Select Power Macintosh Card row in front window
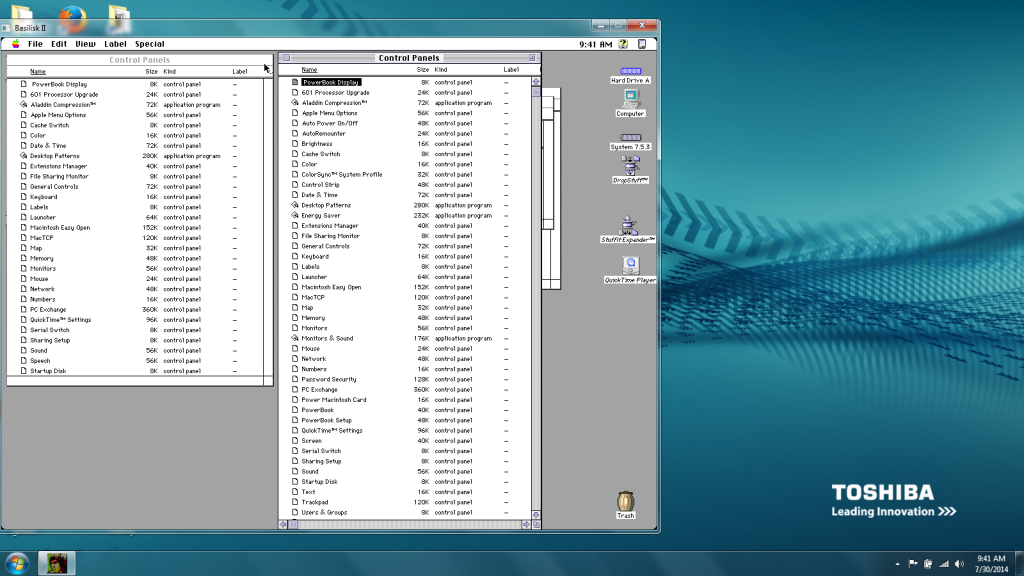 404,400
